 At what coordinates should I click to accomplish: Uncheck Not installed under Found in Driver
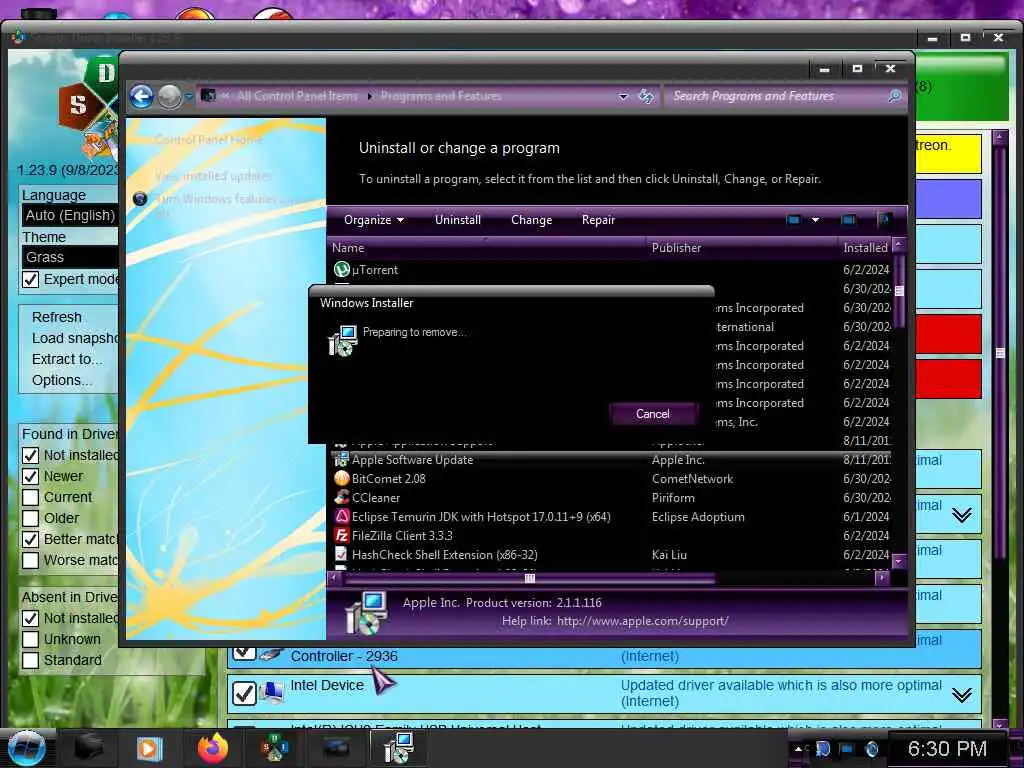click(x=30, y=455)
